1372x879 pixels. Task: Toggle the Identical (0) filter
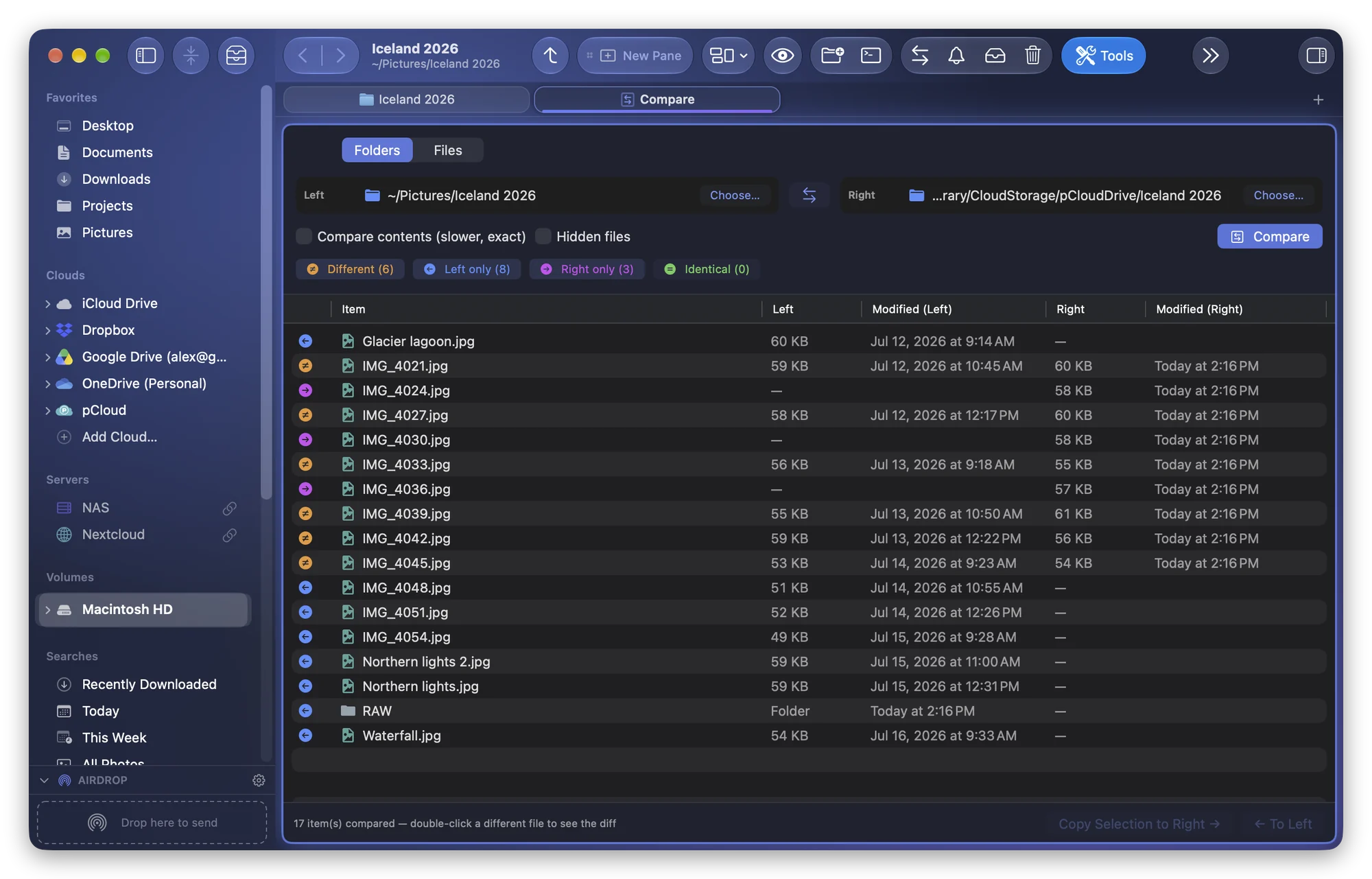(x=706, y=270)
